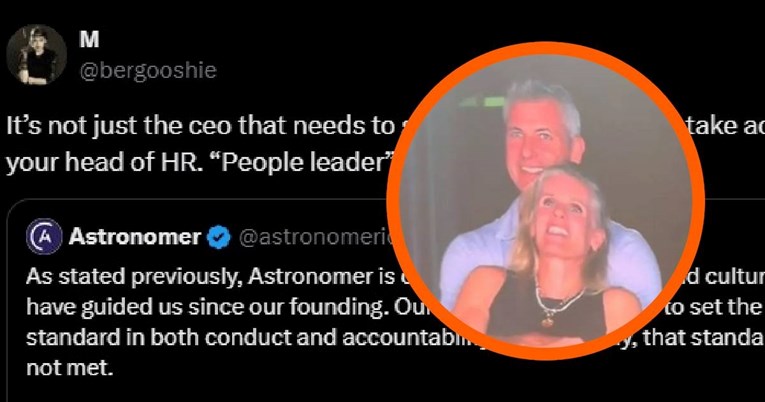Viewport: 765px width, 402px height.
Task: Open the circular inset photo
Action: click(545, 201)
